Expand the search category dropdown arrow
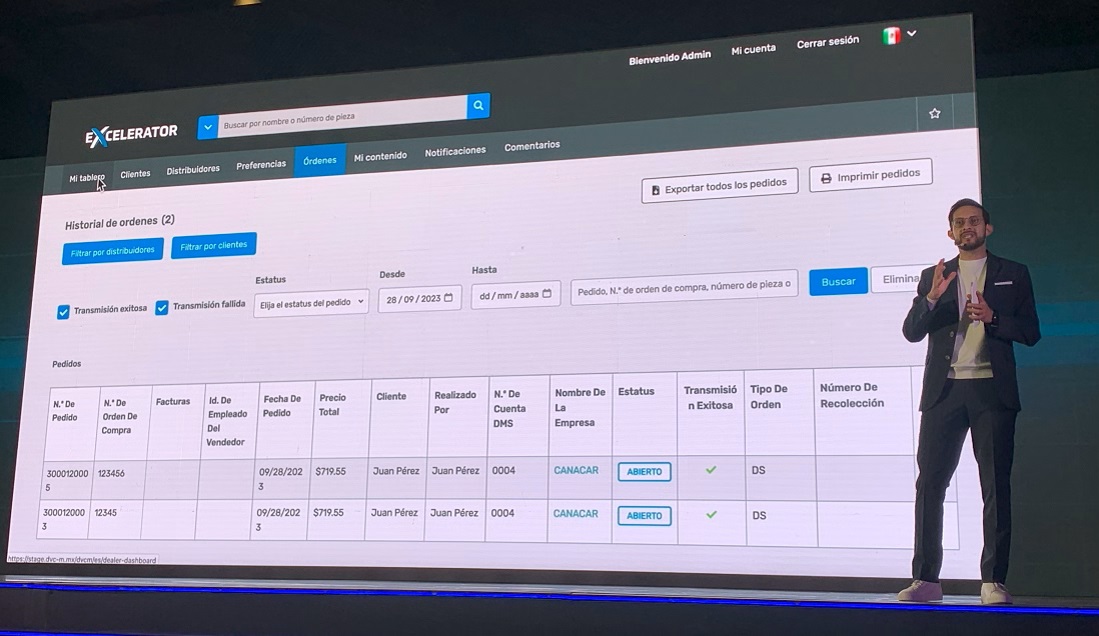Image resolution: width=1099 pixels, height=636 pixels. point(207,127)
